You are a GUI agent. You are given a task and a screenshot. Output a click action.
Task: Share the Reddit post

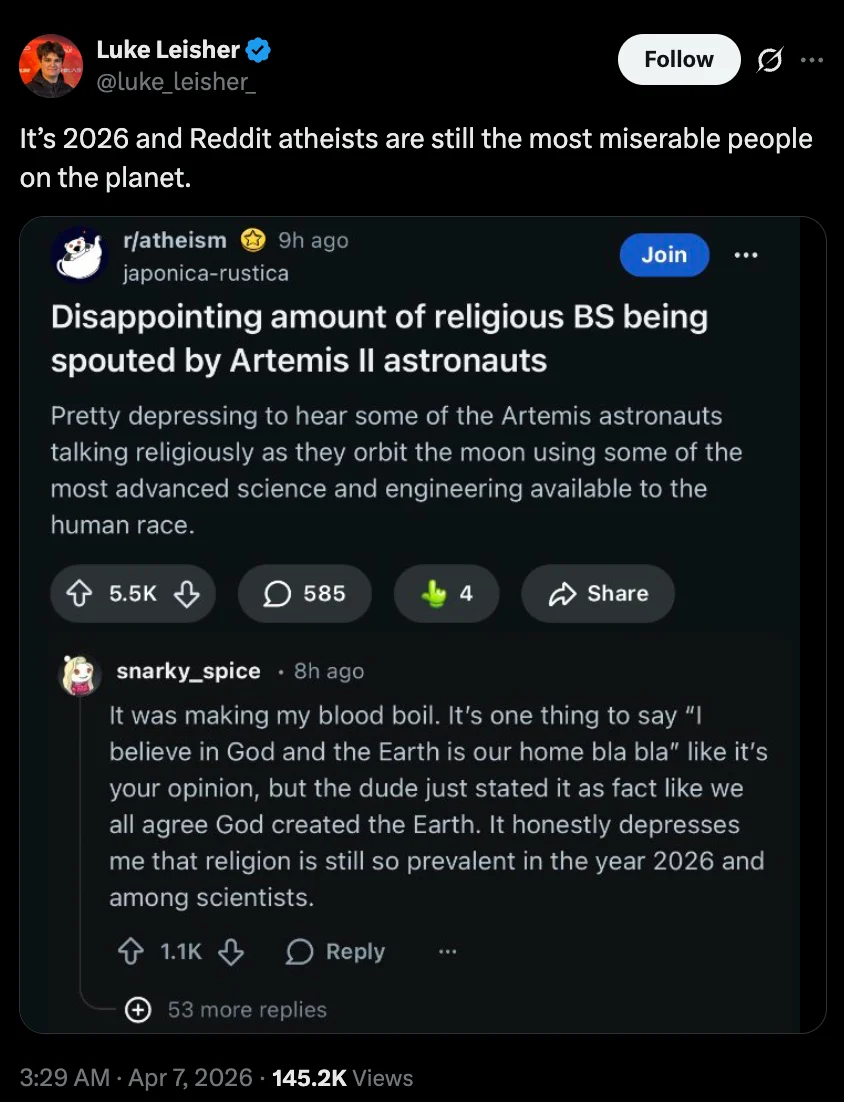coord(598,594)
